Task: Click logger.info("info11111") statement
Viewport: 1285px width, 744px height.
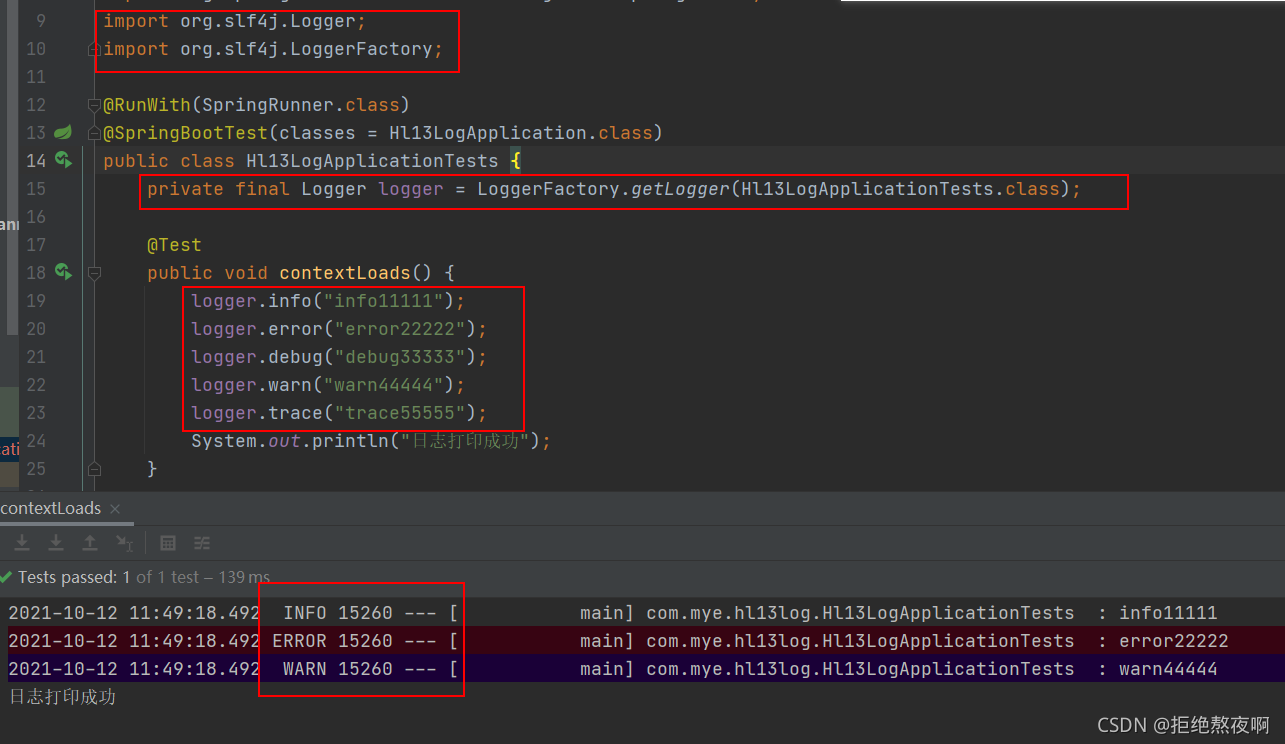Action: click(x=329, y=301)
